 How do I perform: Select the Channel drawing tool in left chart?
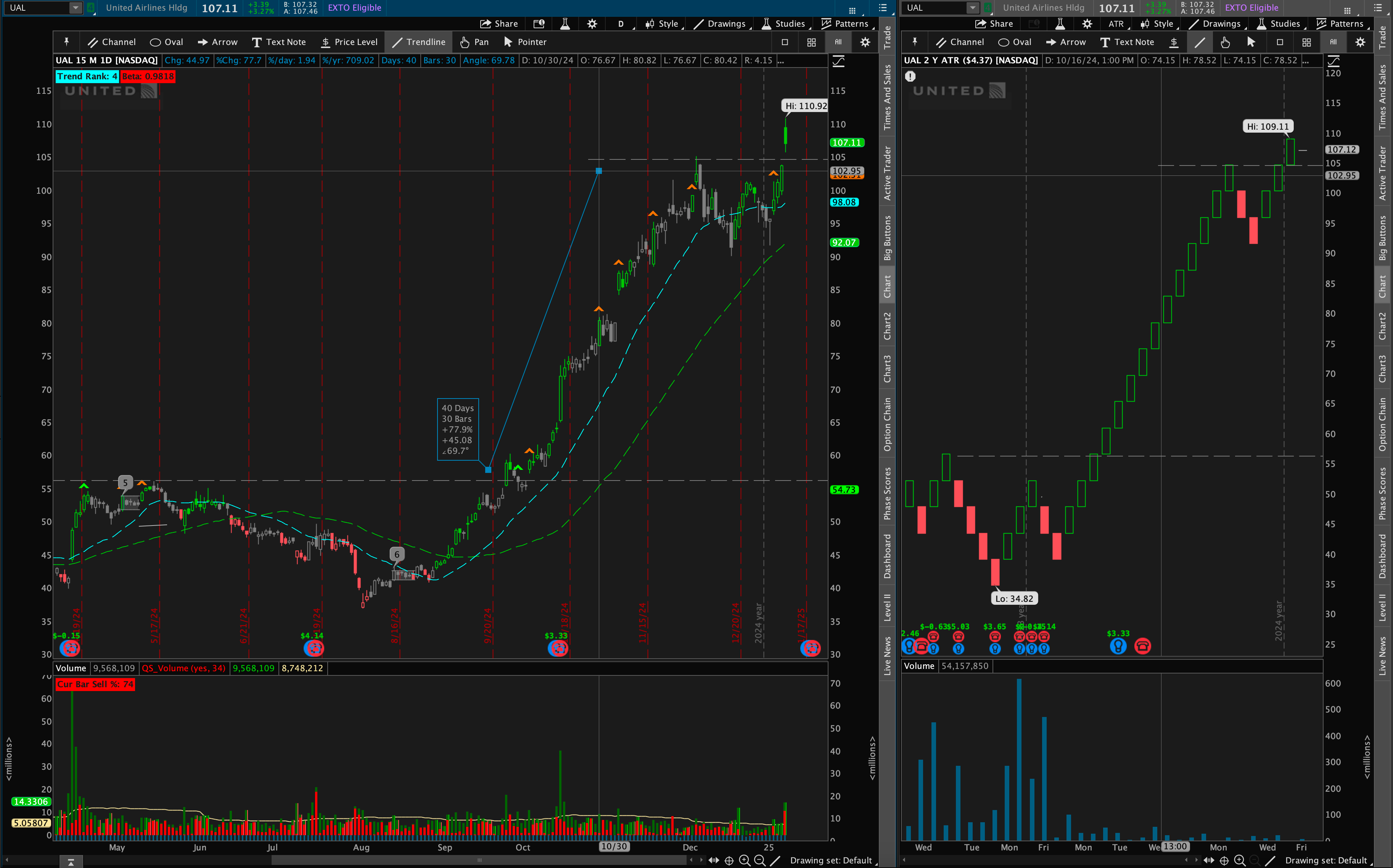pyautogui.click(x=111, y=42)
